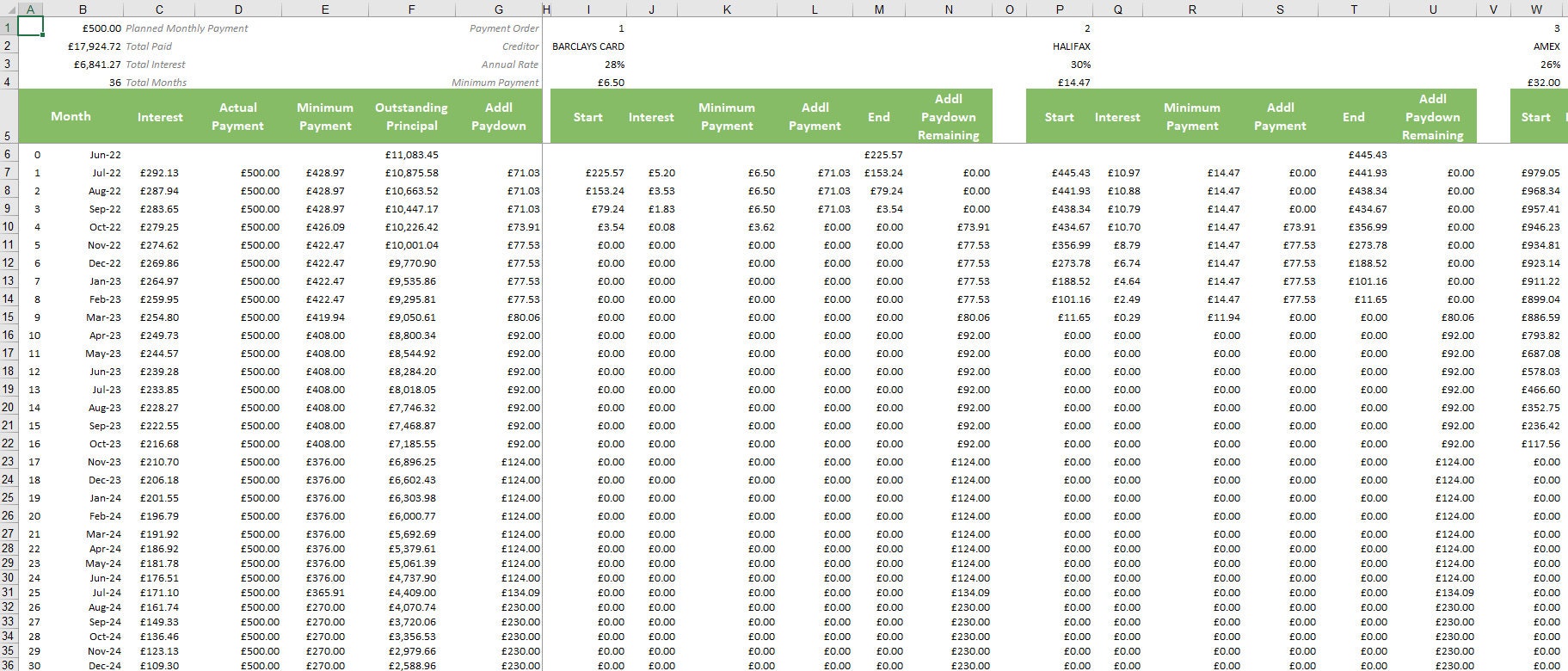Select column D header

coord(238,9)
